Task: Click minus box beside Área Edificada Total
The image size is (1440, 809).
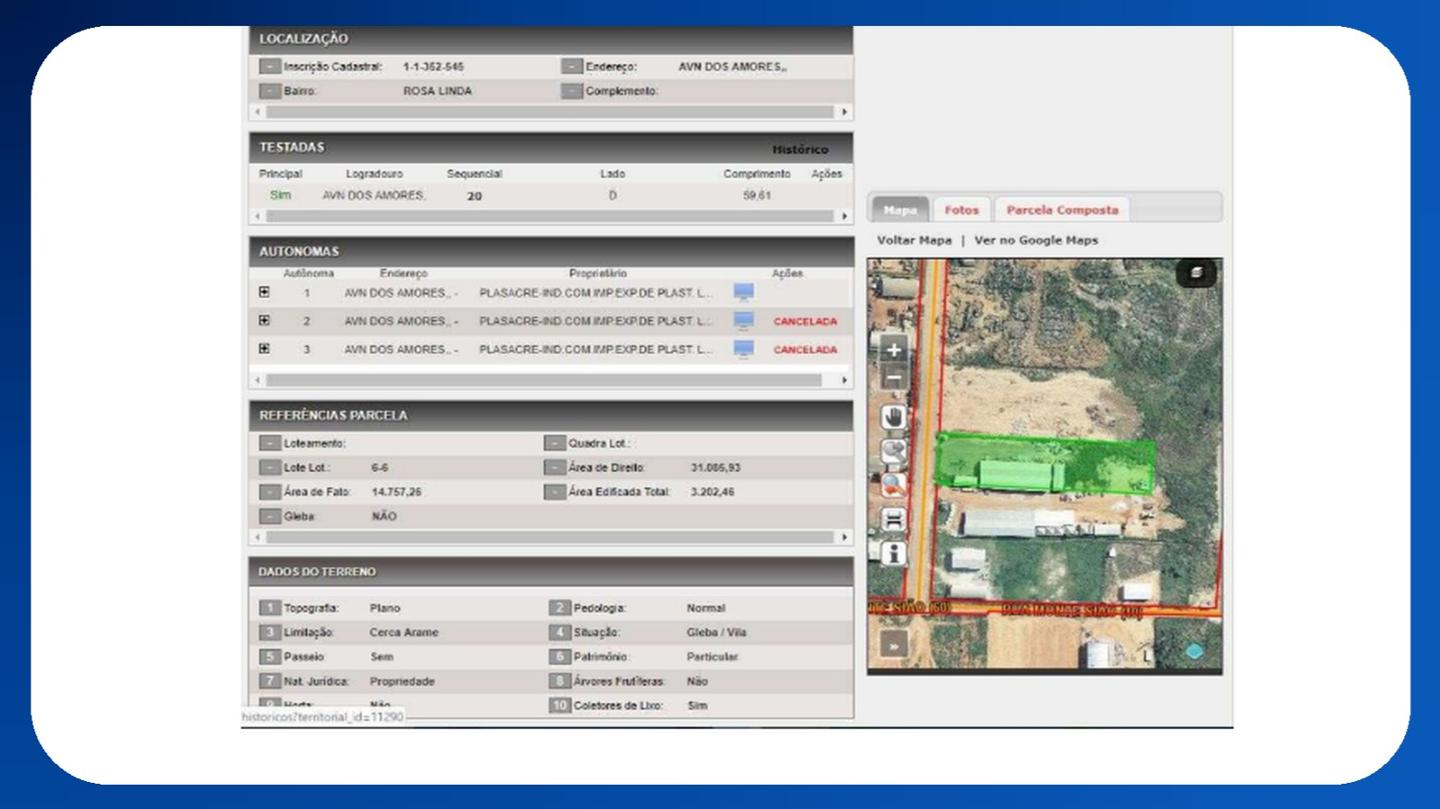Action: pos(554,492)
